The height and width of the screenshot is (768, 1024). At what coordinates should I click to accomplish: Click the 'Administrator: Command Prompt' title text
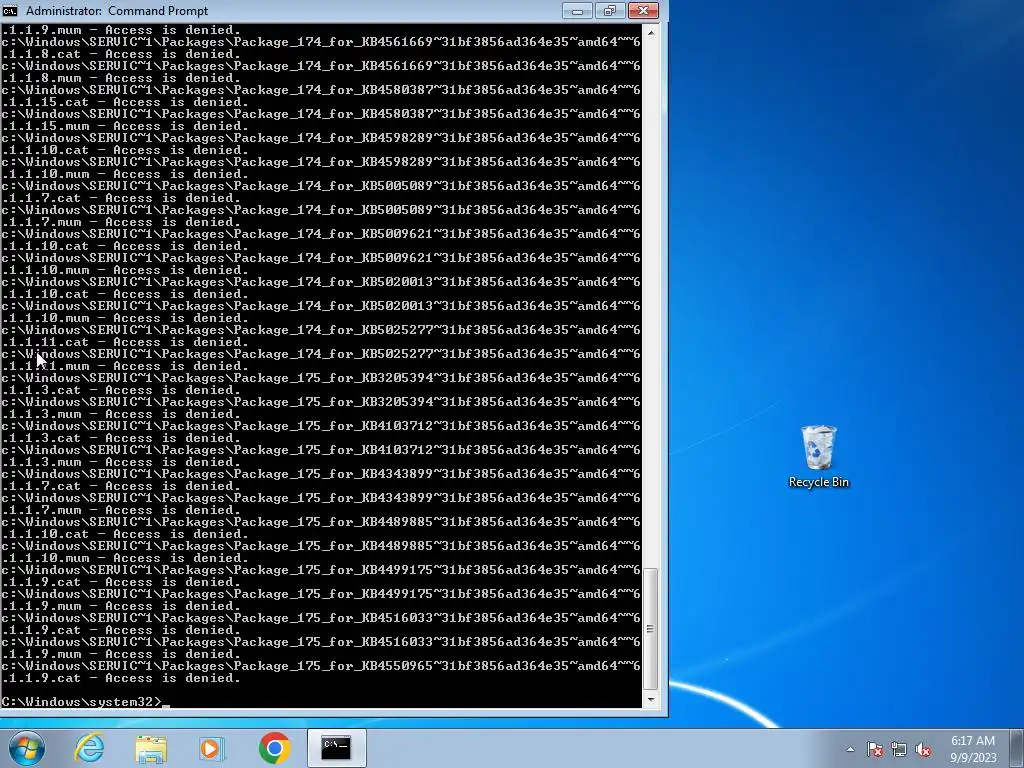tap(117, 10)
